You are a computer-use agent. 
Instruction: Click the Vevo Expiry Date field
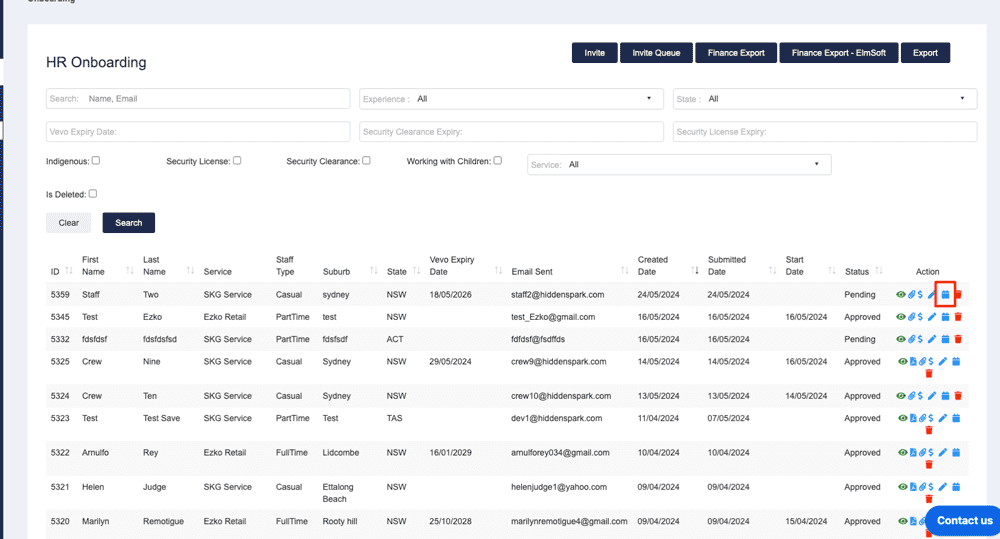(x=198, y=131)
